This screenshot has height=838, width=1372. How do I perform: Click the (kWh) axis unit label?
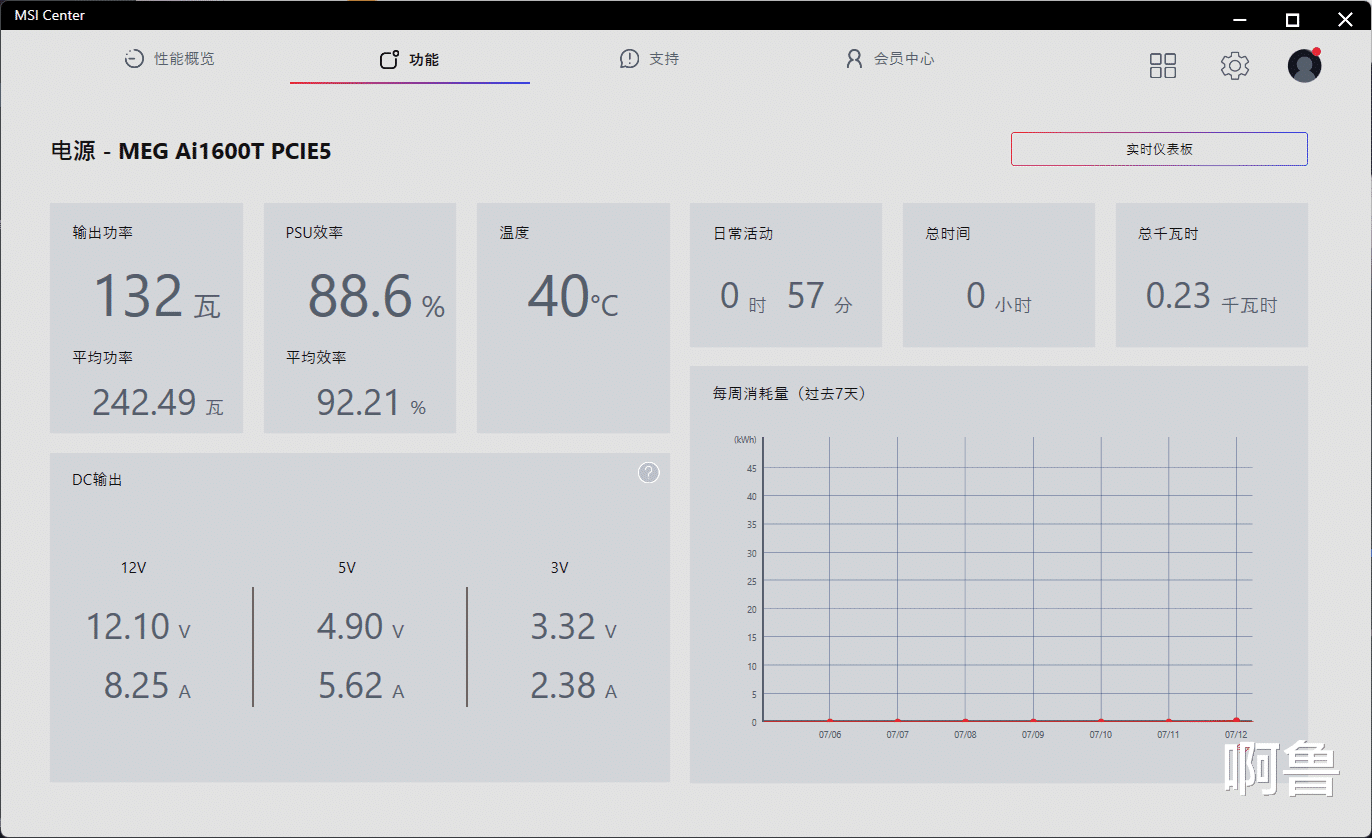(745, 440)
